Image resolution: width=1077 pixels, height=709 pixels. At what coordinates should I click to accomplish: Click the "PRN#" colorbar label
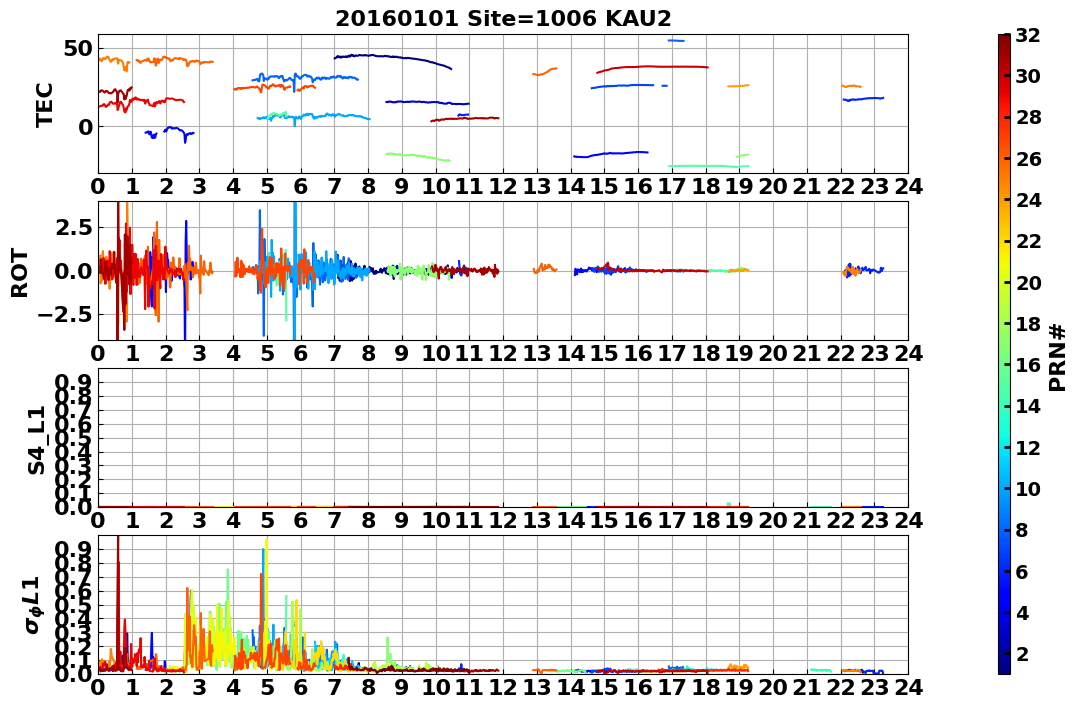(x=1058, y=357)
